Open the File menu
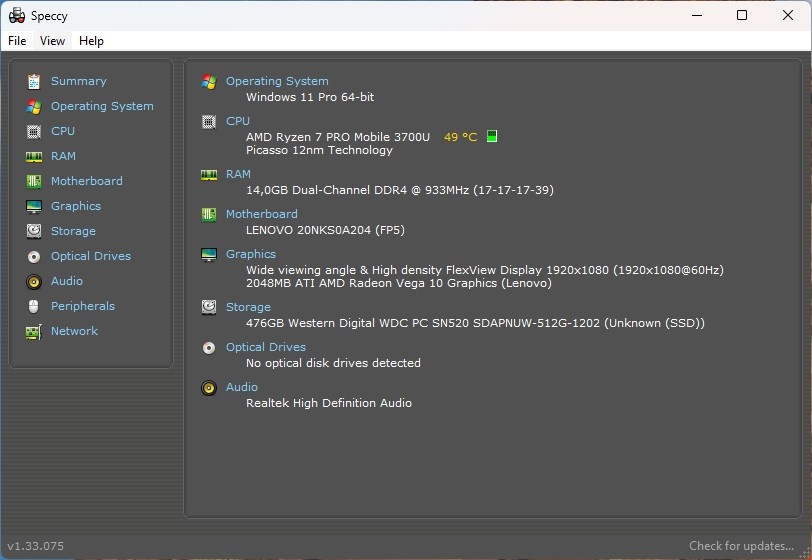 17,41
